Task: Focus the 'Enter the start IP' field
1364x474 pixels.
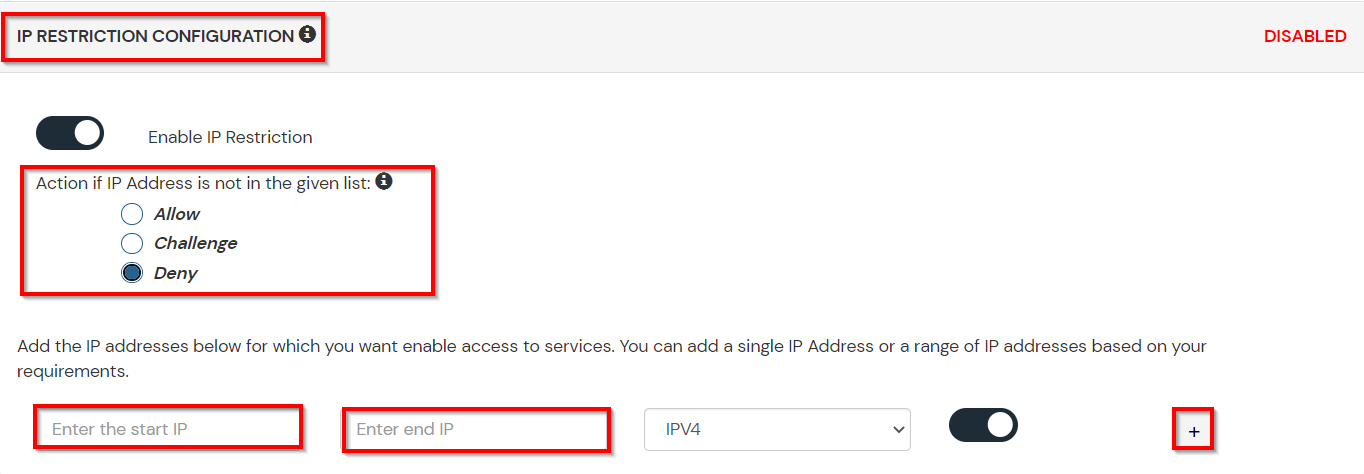Action: (169, 429)
